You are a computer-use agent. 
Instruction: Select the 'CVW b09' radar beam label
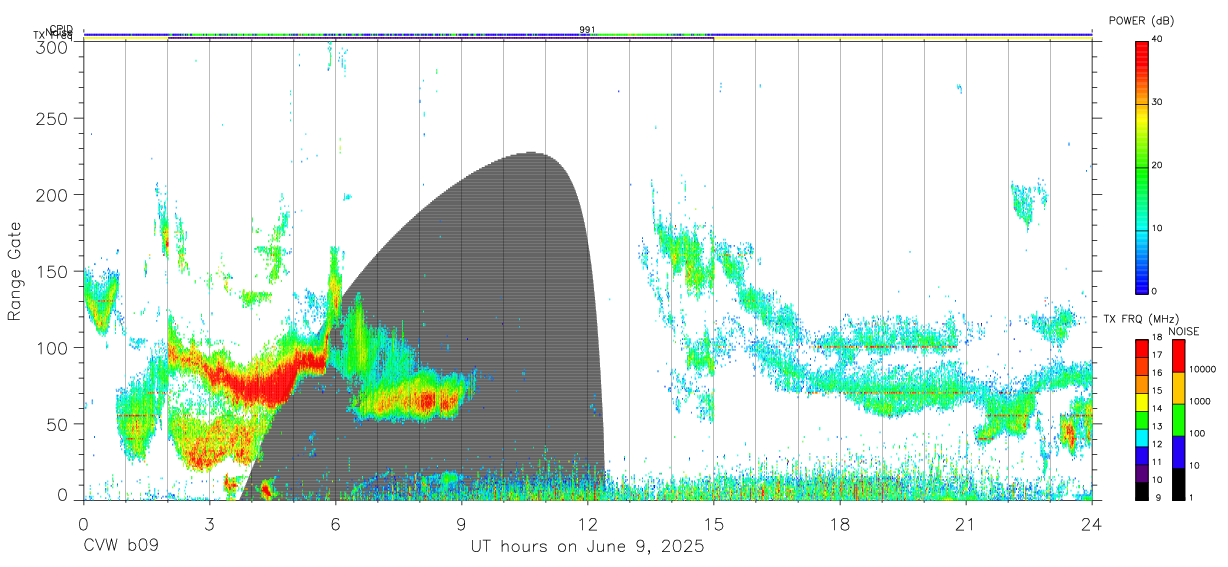point(120,547)
